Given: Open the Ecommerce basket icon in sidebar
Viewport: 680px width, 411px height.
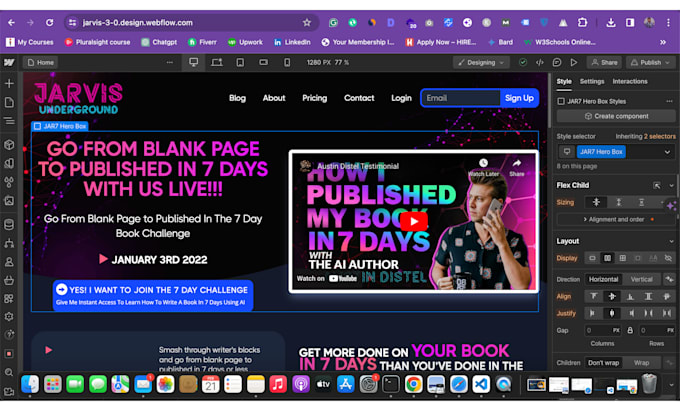Looking at the screenshot, I should 9,281.
